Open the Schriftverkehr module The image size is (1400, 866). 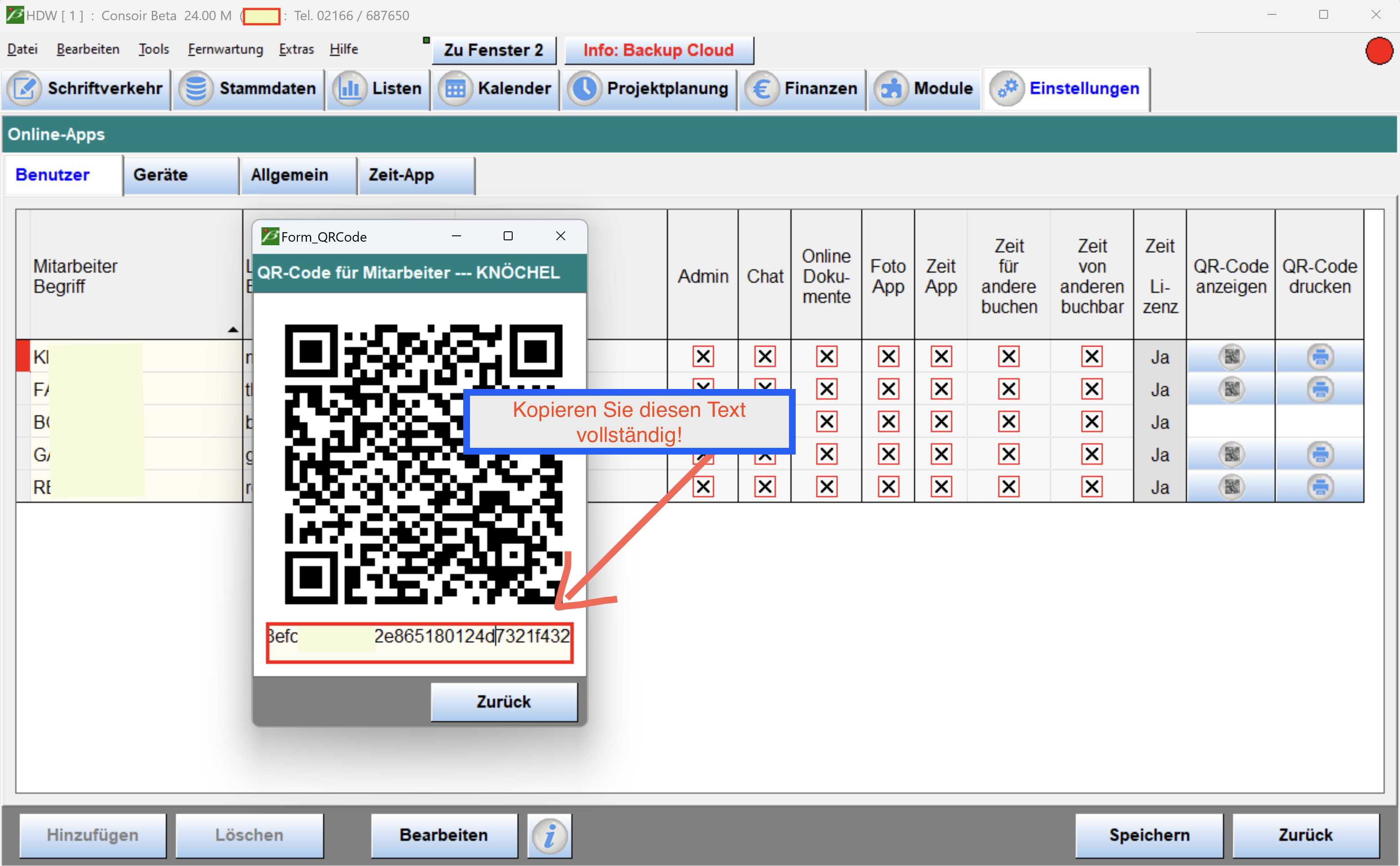pyautogui.click(x=86, y=89)
